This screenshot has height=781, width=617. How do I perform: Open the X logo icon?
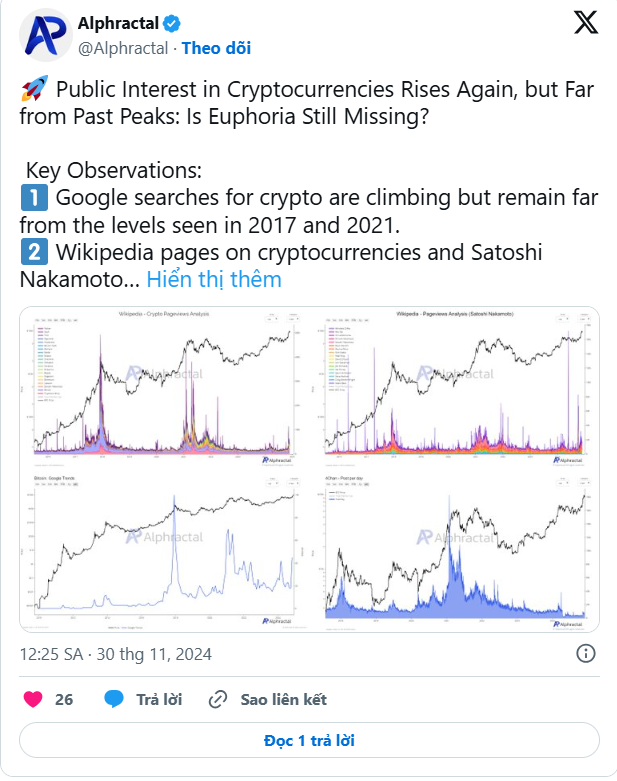586,23
